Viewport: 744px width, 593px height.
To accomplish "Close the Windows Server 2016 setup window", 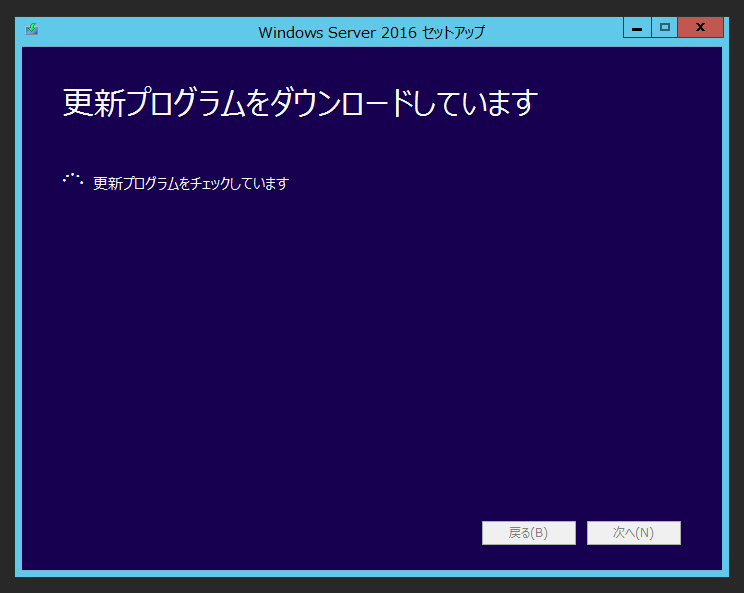I will [x=700, y=28].
